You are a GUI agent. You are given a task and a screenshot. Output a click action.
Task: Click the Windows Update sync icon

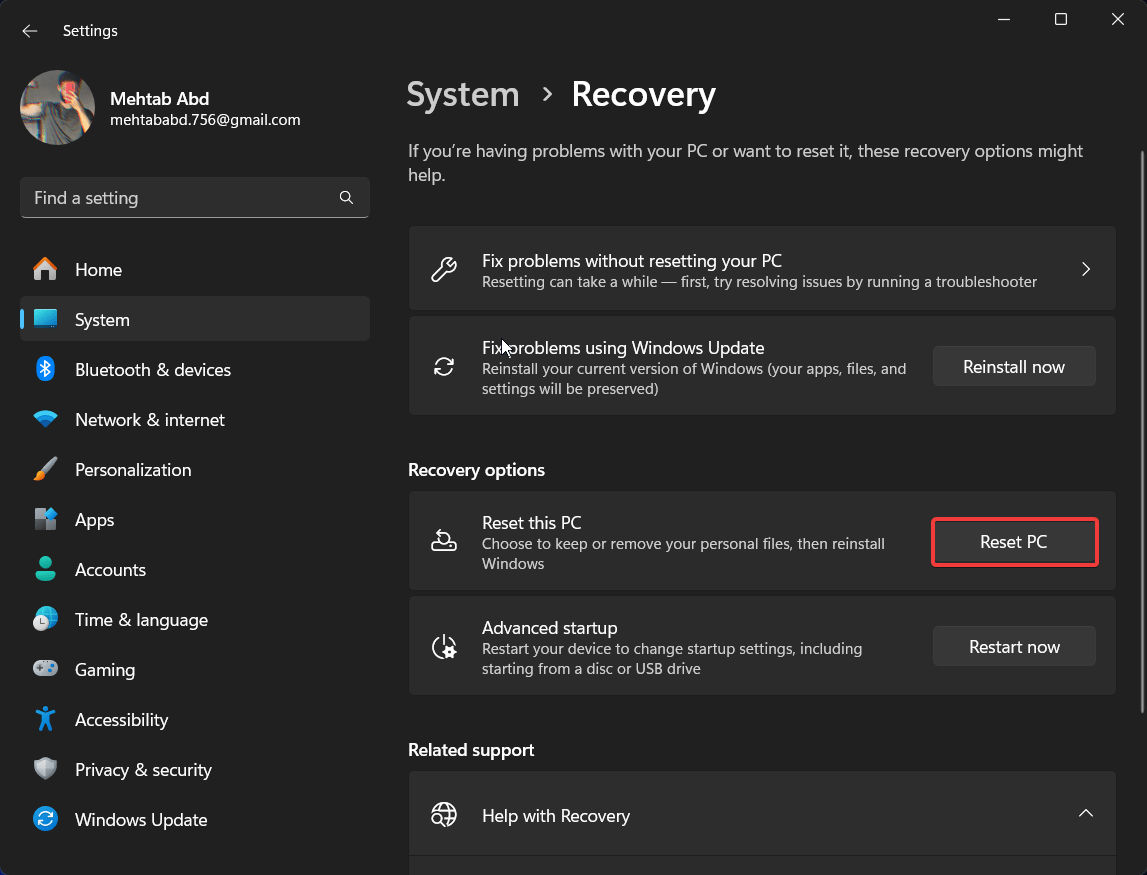[x=45, y=819]
